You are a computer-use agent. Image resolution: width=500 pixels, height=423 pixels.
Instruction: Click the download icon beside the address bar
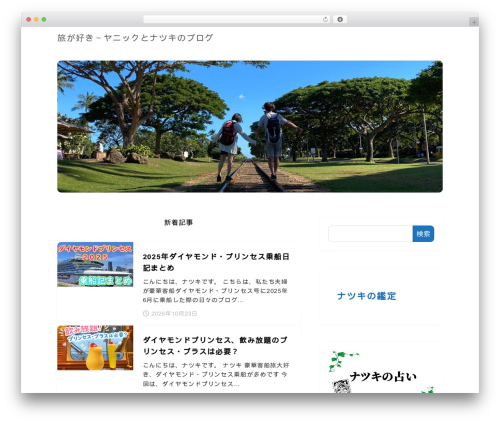[x=340, y=20]
